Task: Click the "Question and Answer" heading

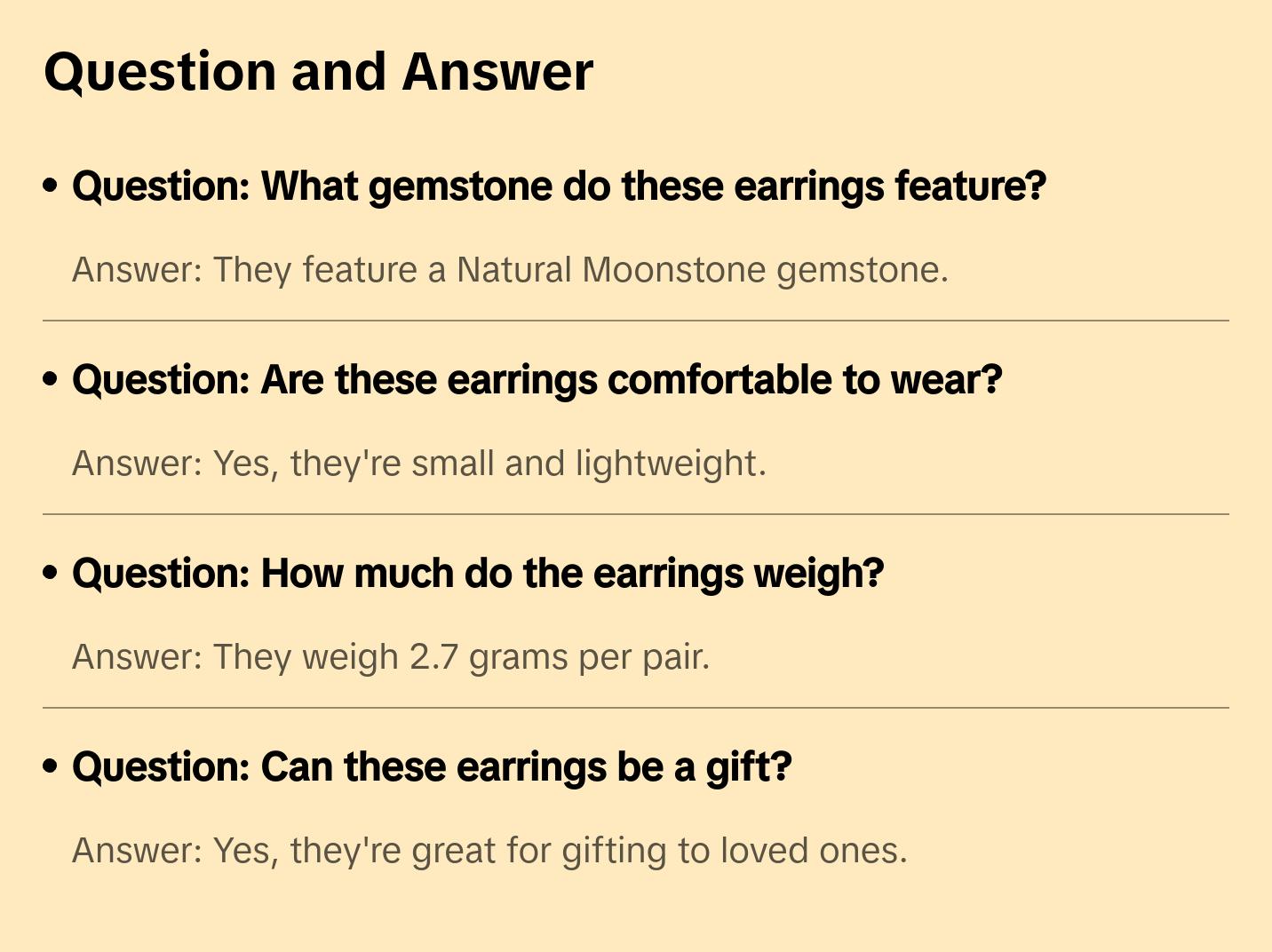Action: click(318, 72)
